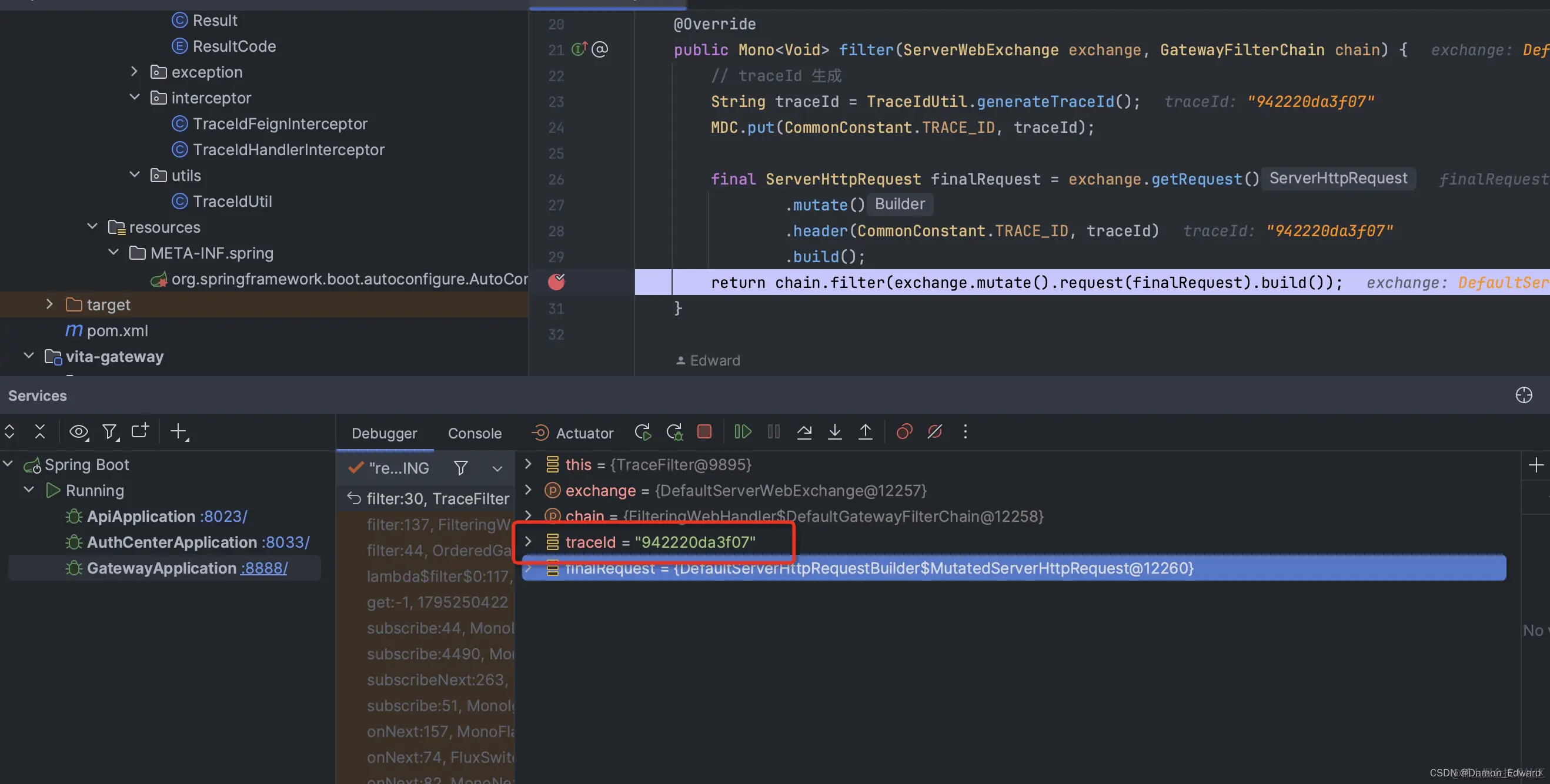Click the Step Over debugger icon
Image resolution: width=1550 pixels, height=784 pixels.
pos(804,432)
